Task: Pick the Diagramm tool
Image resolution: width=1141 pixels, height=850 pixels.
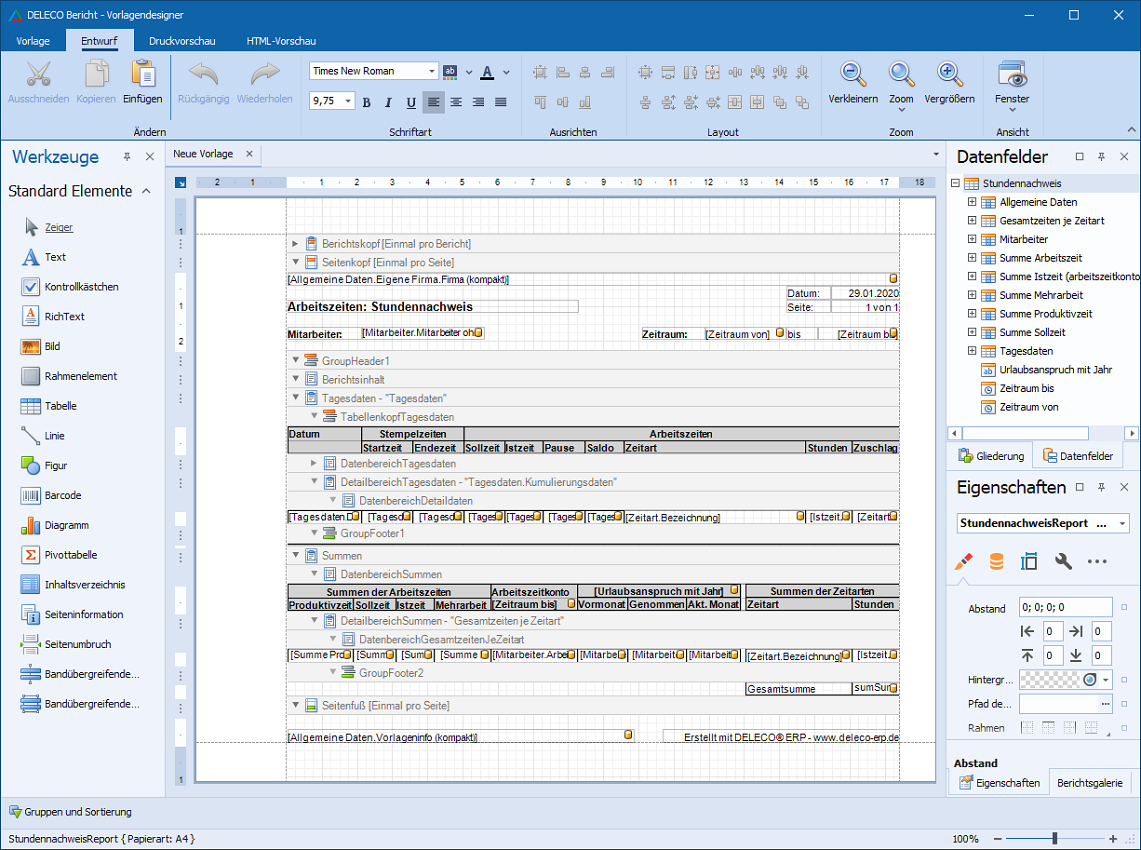Action: 66,525
